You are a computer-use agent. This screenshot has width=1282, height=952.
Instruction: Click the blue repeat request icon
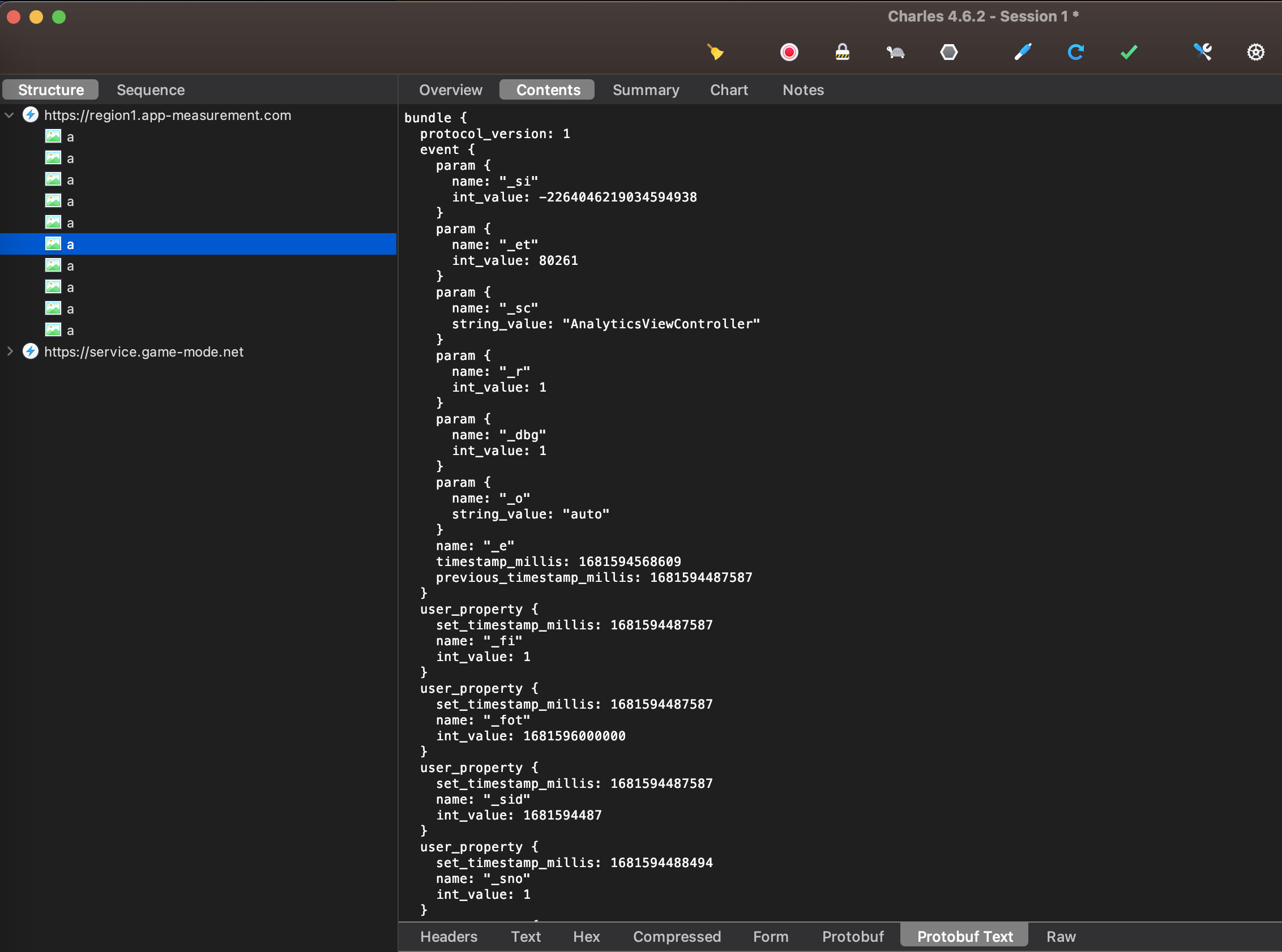point(1076,53)
